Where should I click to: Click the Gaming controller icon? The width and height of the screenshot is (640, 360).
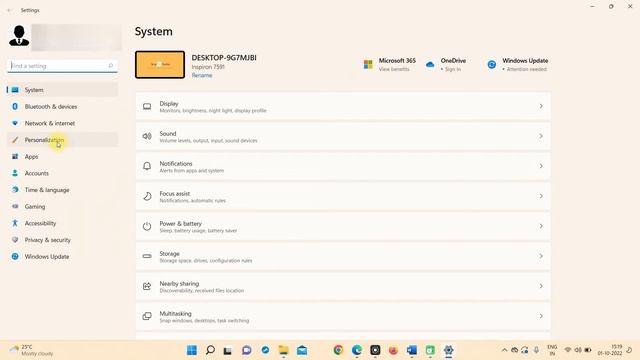[15, 207]
